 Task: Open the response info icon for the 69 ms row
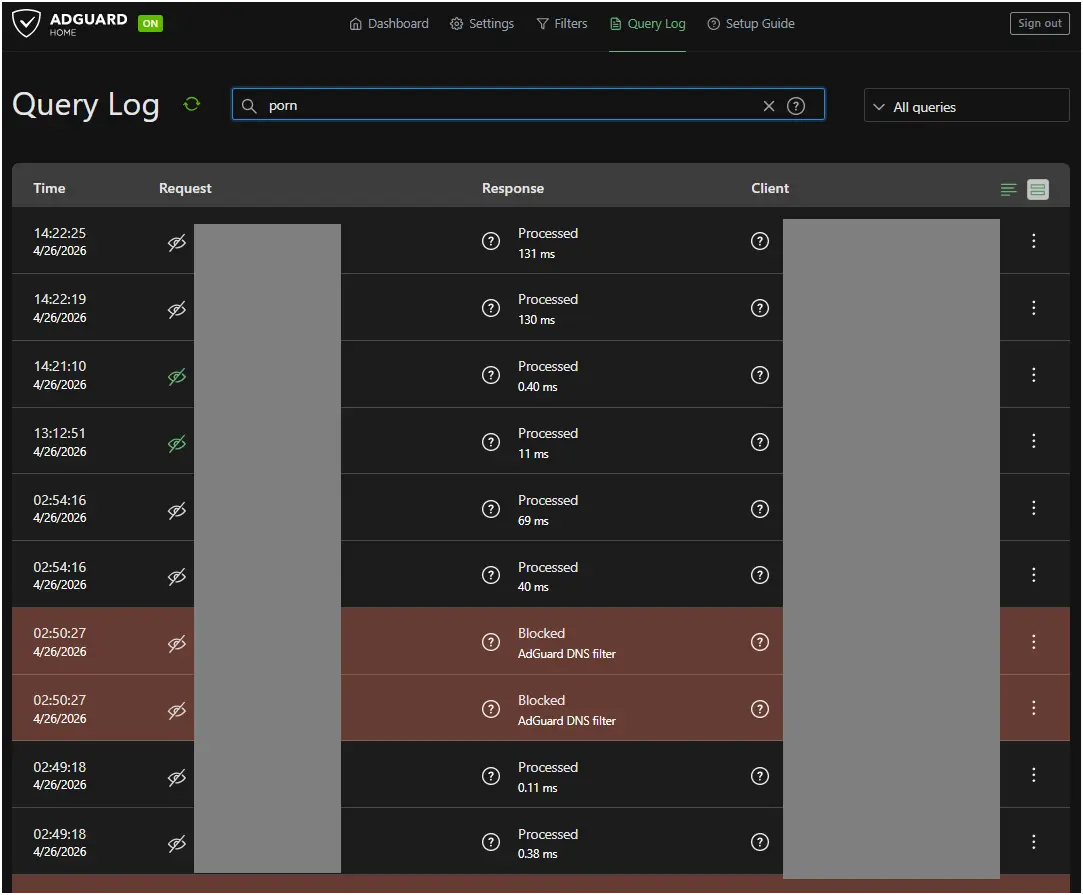coord(490,509)
